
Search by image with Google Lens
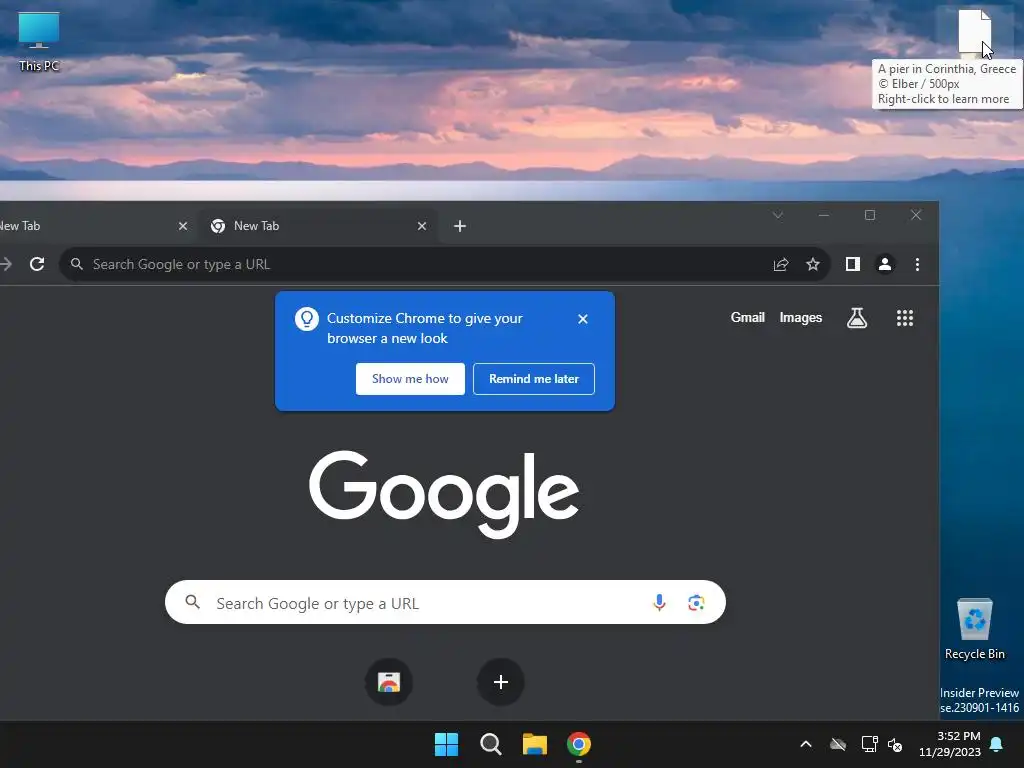pos(696,602)
